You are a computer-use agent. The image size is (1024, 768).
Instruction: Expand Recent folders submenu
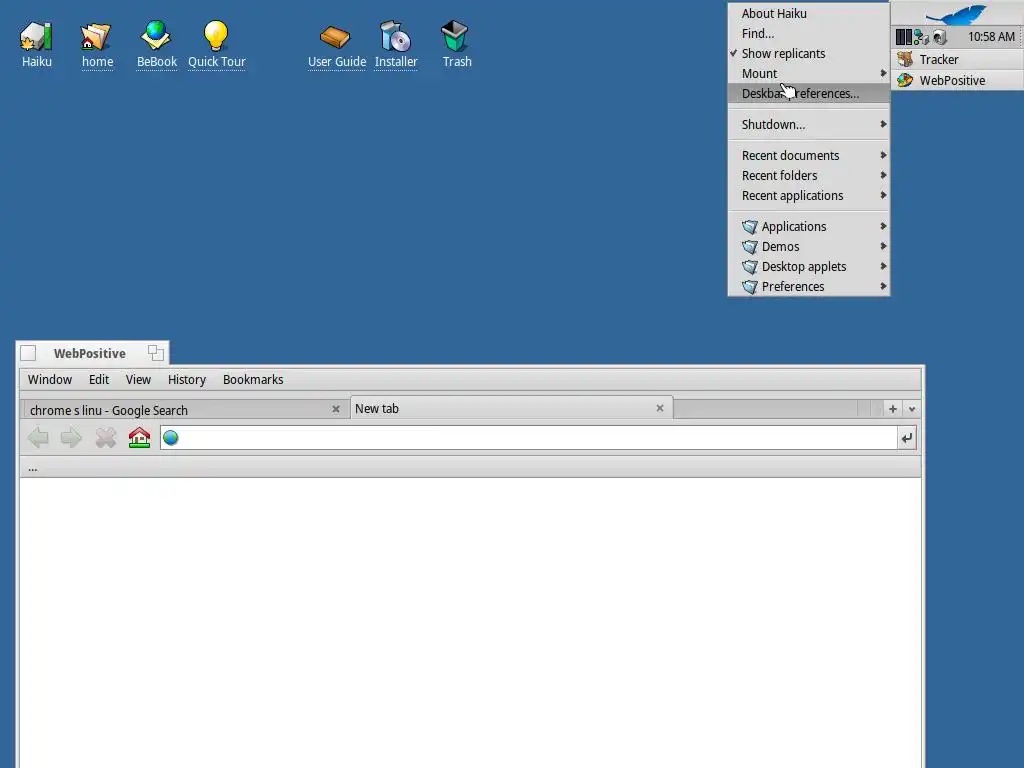pyautogui.click(x=808, y=176)
